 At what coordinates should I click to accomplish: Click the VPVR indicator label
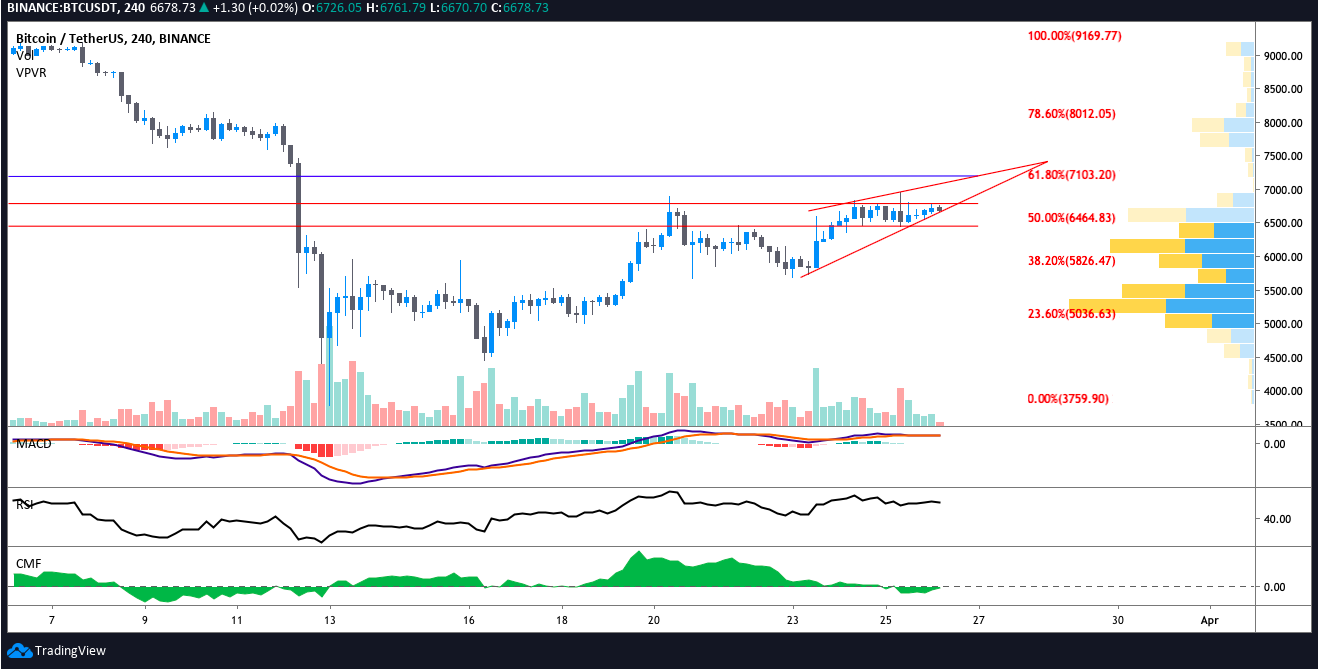pyautogui.click(x=30, y=73)
